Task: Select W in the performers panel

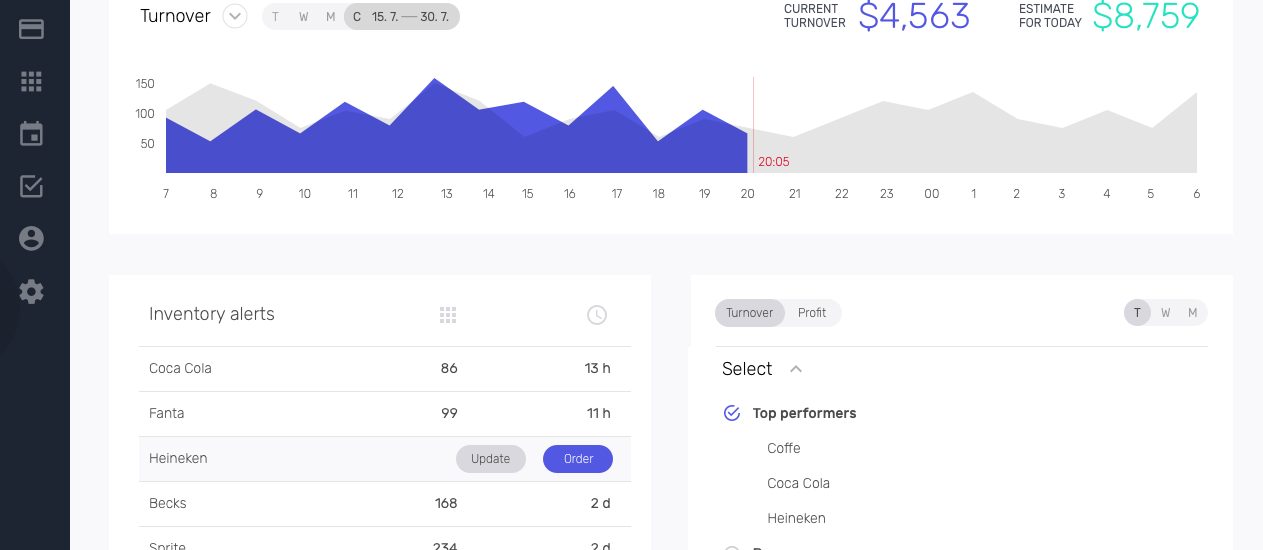Action: point(1165,313)
